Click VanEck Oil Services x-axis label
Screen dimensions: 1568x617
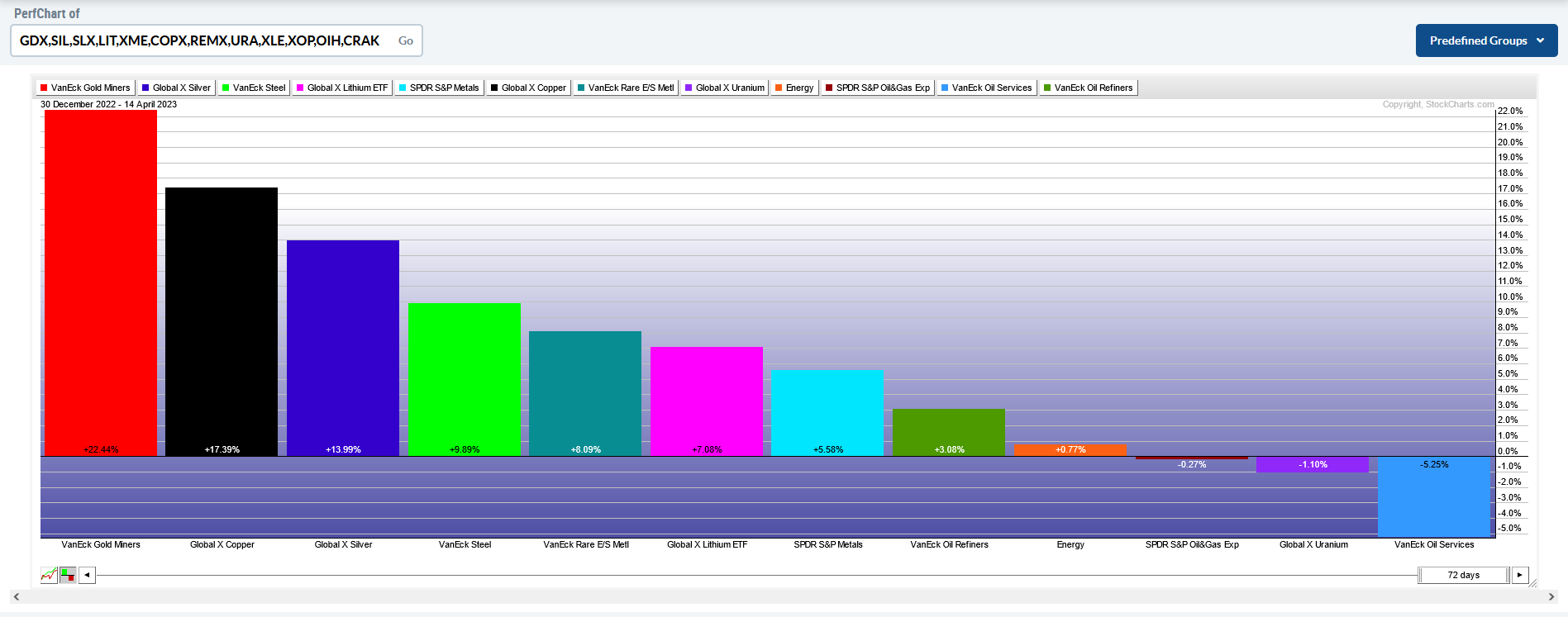click(1434, 544)
